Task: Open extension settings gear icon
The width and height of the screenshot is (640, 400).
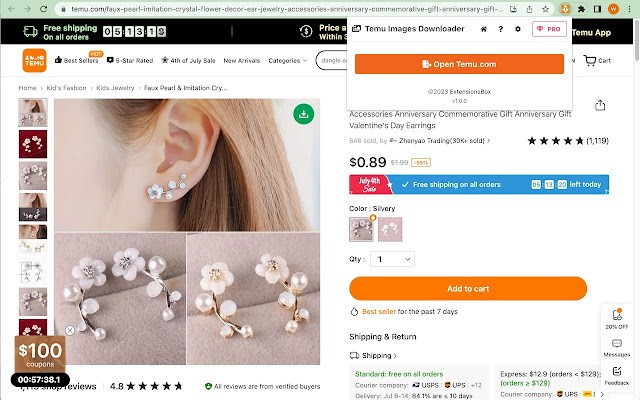Action: point(518,29)
